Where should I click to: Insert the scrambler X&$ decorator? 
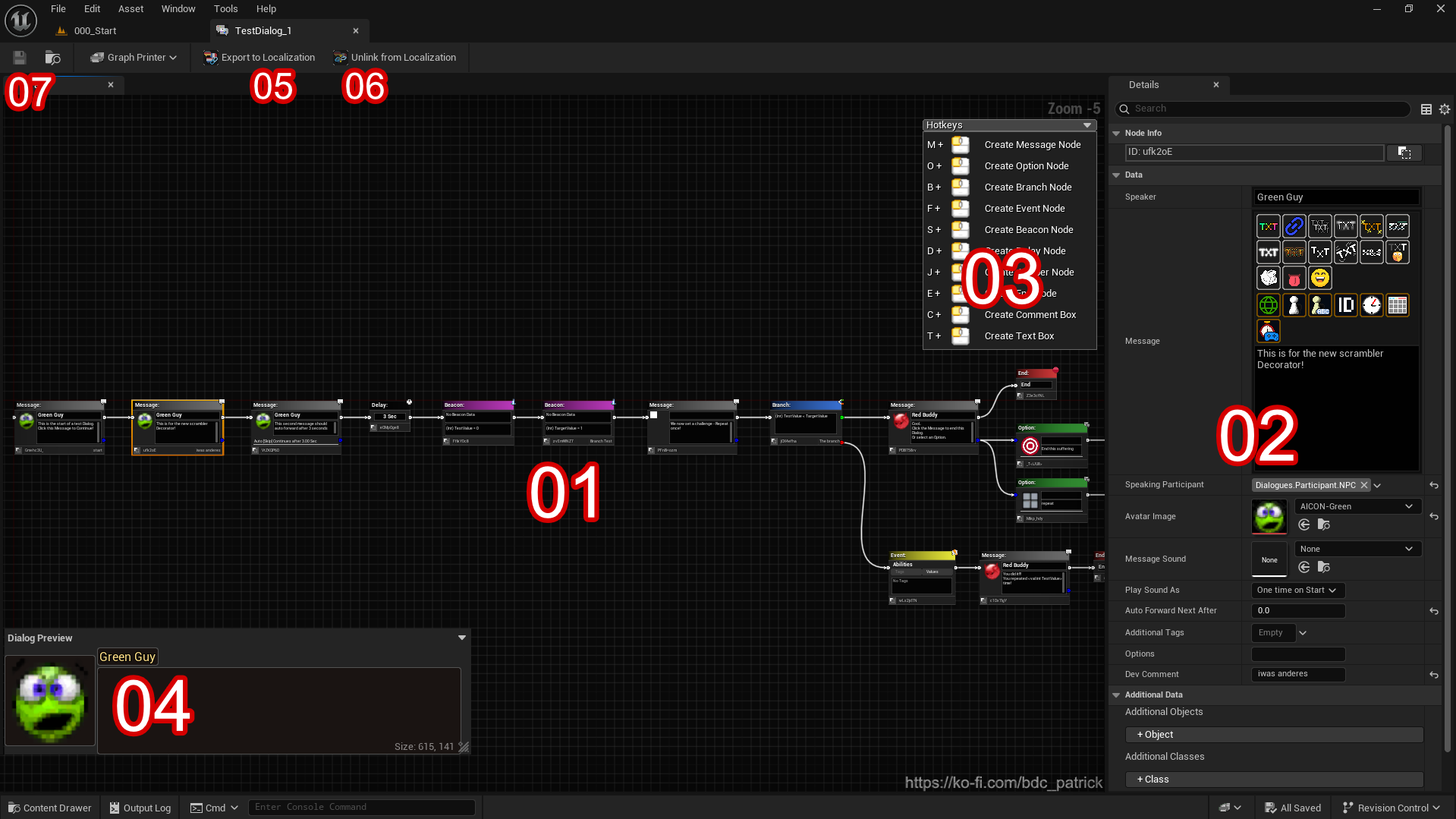click(x=1371, y=252)
